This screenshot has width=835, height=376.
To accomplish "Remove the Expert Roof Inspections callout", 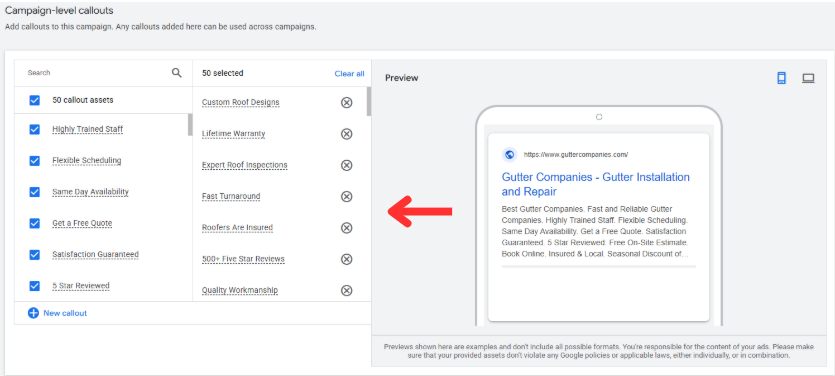I will click(x=346, y=165).
